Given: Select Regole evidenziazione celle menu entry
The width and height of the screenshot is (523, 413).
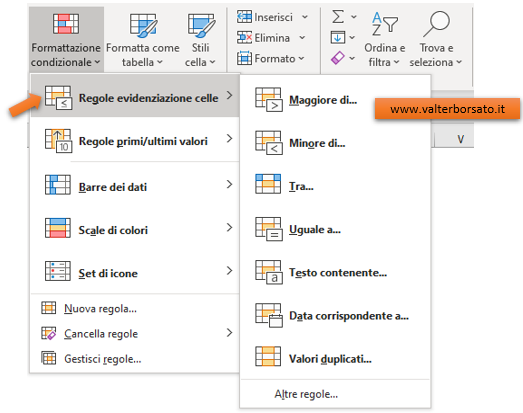Looking at the screenshot, I should 135,96.
